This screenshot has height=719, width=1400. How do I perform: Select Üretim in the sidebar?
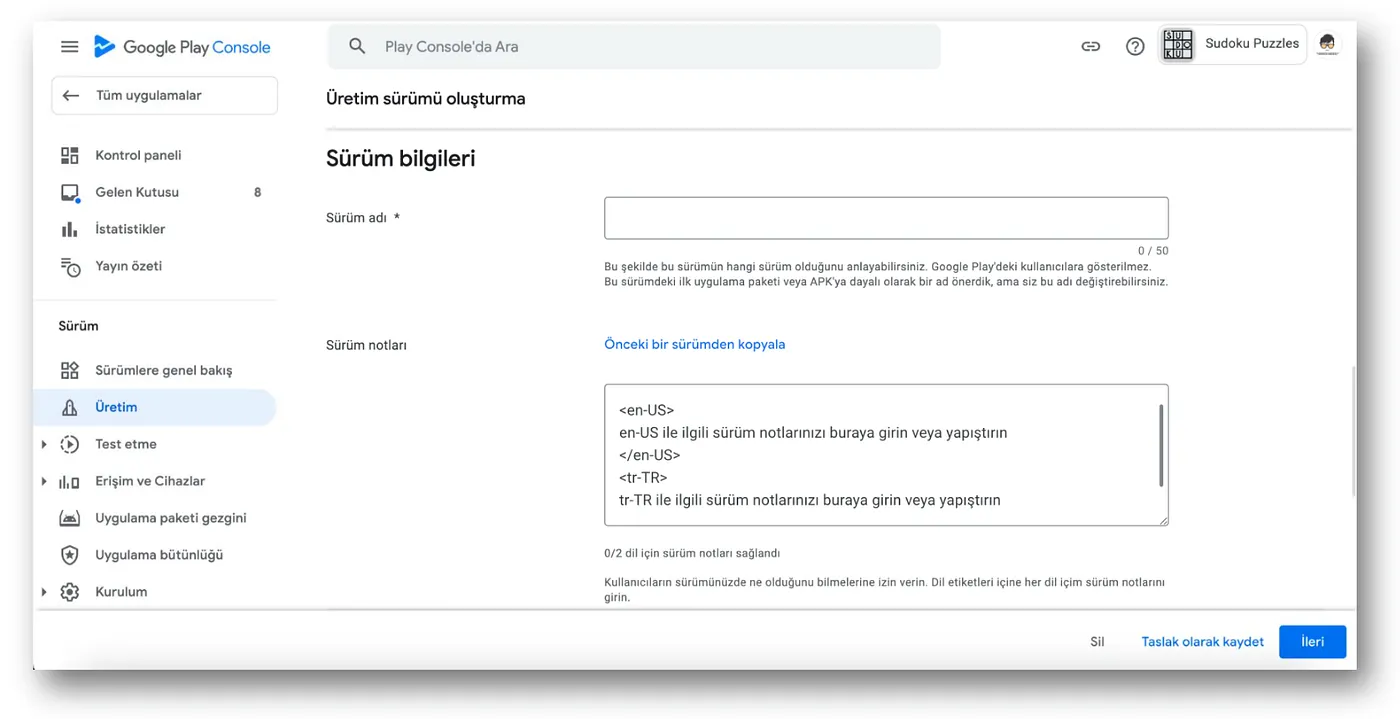116,407
